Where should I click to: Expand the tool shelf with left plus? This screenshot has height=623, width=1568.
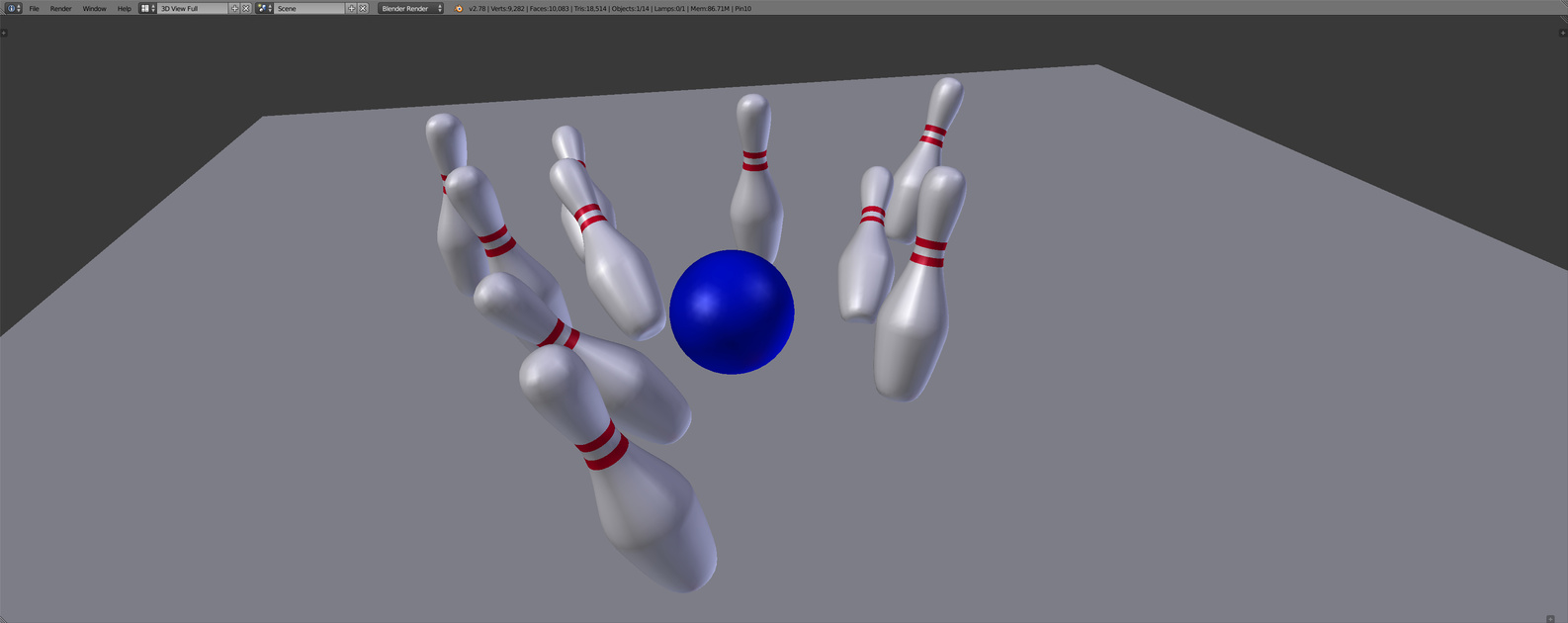click(x=4, y=33)
